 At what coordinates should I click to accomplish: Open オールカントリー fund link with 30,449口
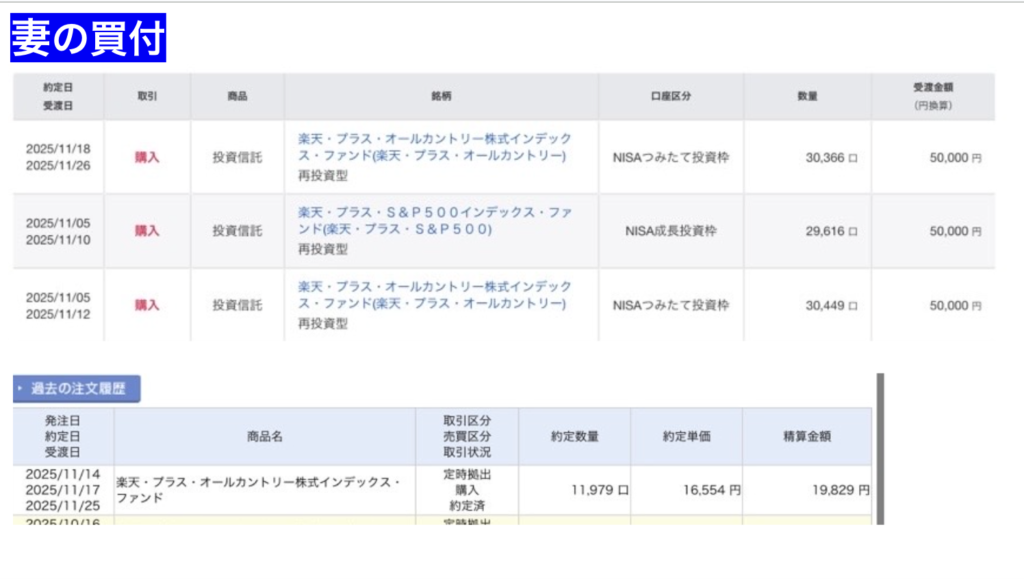[x=434, y=296]
